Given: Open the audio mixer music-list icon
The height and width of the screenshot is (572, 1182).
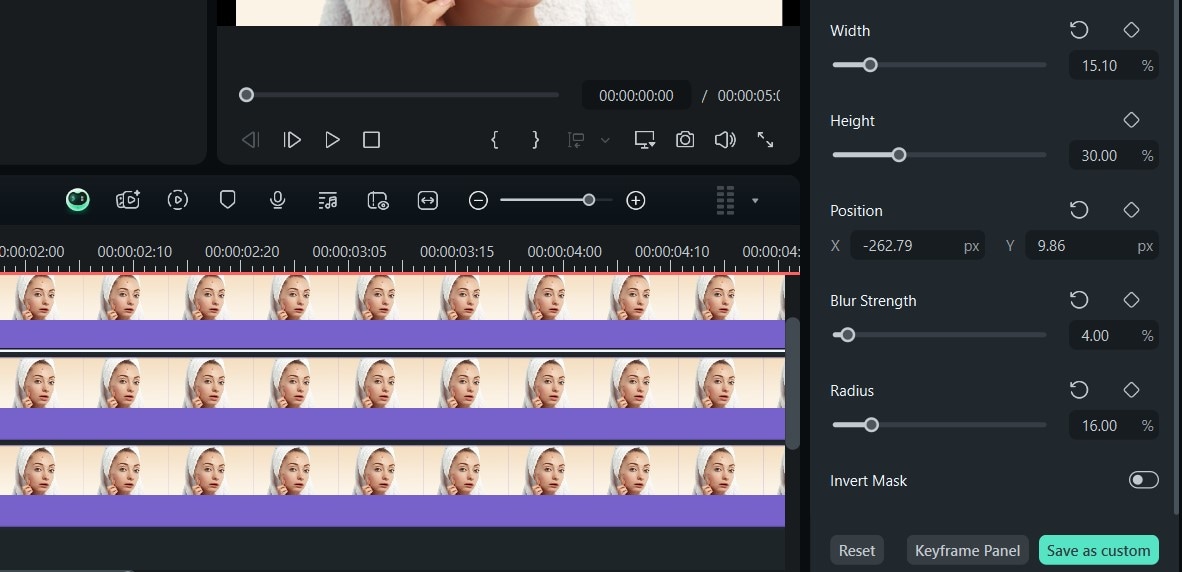Looking at the screenshot, I should [x=327, y=200].
